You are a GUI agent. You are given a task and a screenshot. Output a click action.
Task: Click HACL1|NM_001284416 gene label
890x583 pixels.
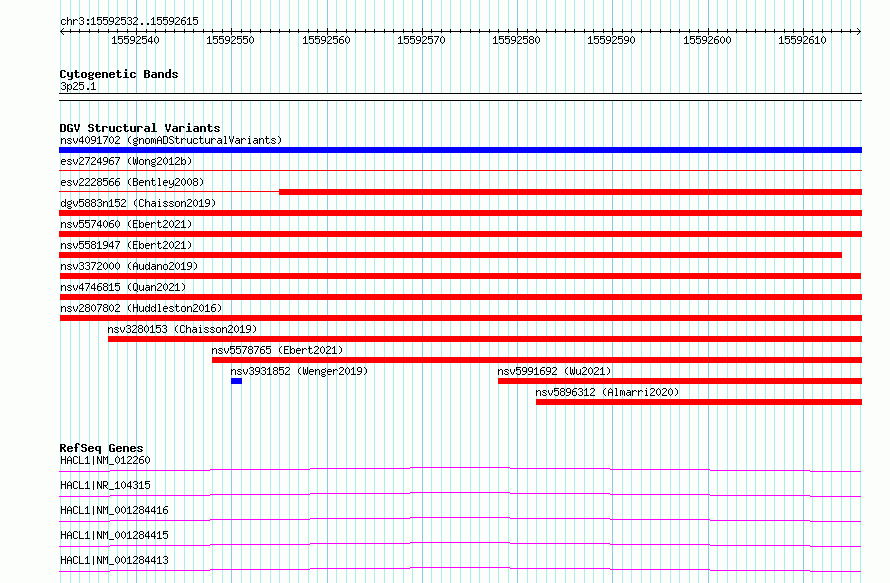click(114, 510)
